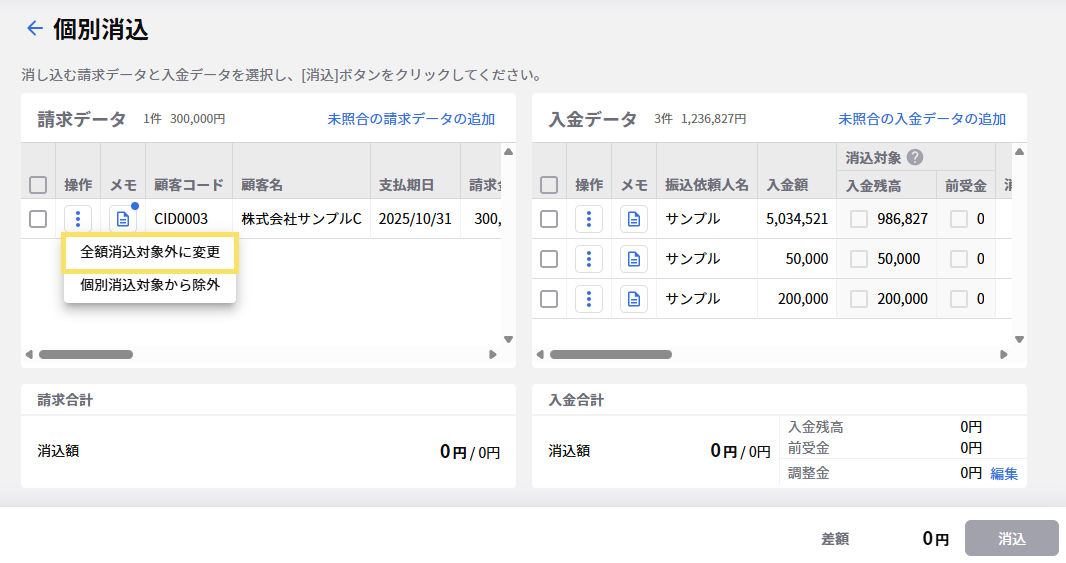Screen dimensions: 1066x563
Task: Click the horizontal scrollbar under the 請求データ table
Action: [86, 354]
